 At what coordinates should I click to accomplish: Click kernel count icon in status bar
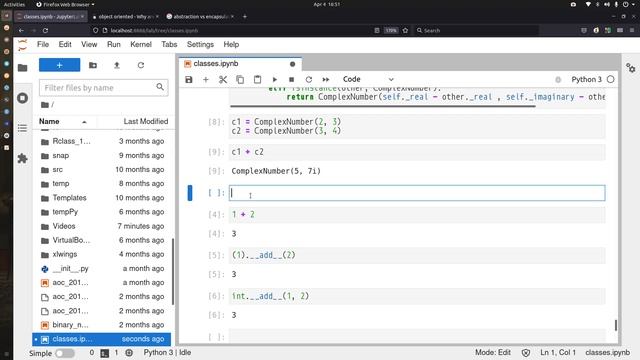pyautogui.click(x=129, y=353)
